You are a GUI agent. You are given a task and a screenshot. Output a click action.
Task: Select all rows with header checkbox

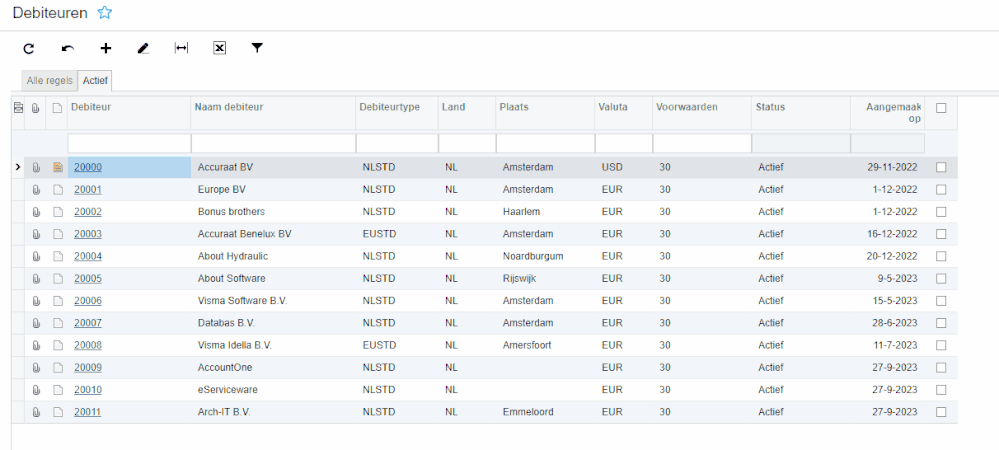(x=941, y=108)
